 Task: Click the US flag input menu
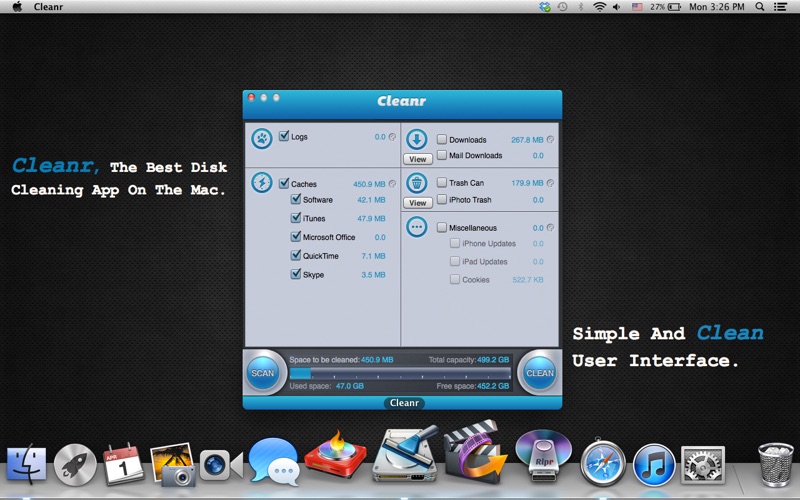click(x=637, y=7)
